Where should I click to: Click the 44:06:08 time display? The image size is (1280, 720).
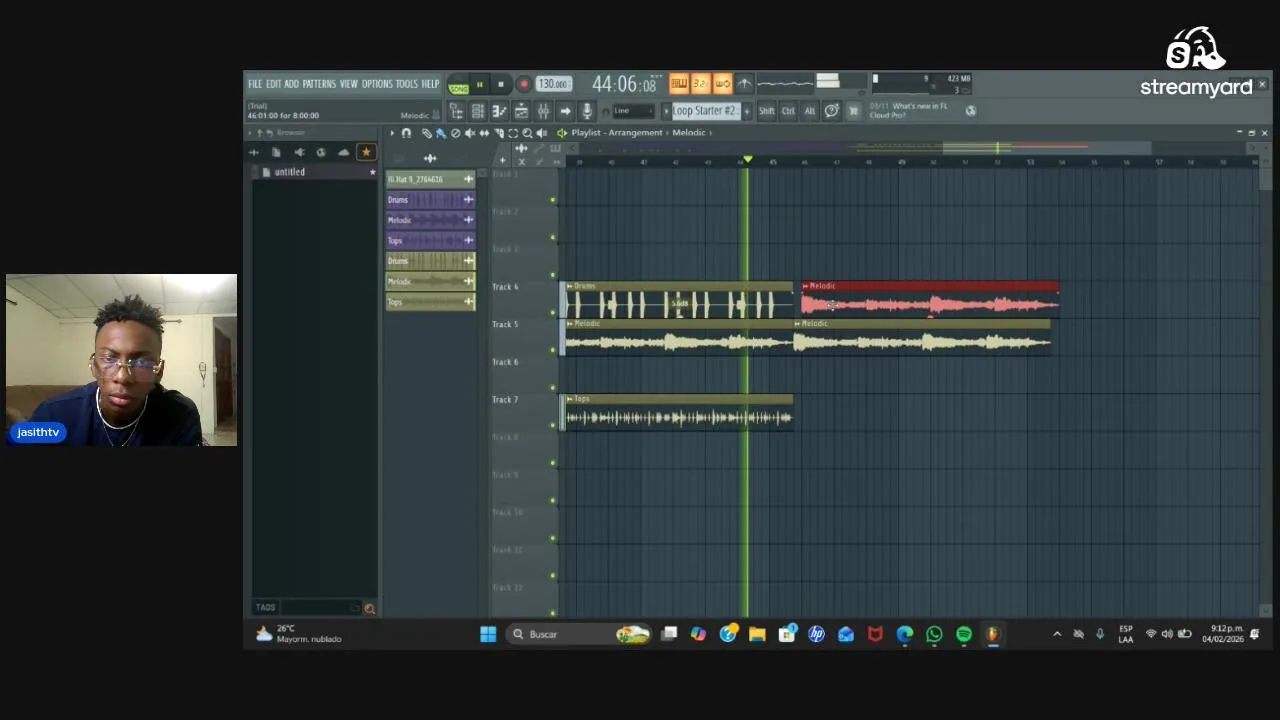tap(624, 85)
